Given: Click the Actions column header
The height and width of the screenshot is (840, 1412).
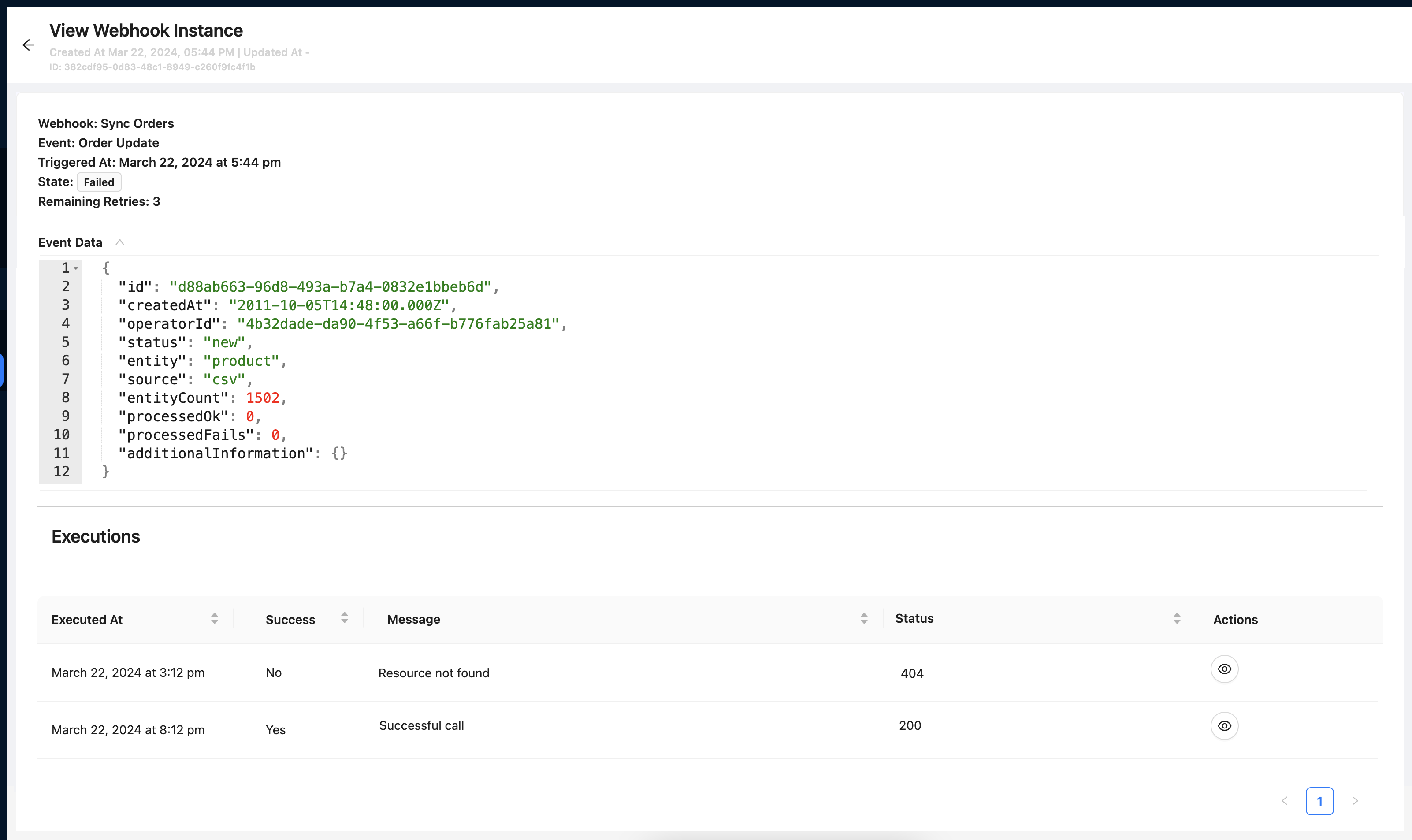Looking at the screenshot, I should tap(1235, 619).
